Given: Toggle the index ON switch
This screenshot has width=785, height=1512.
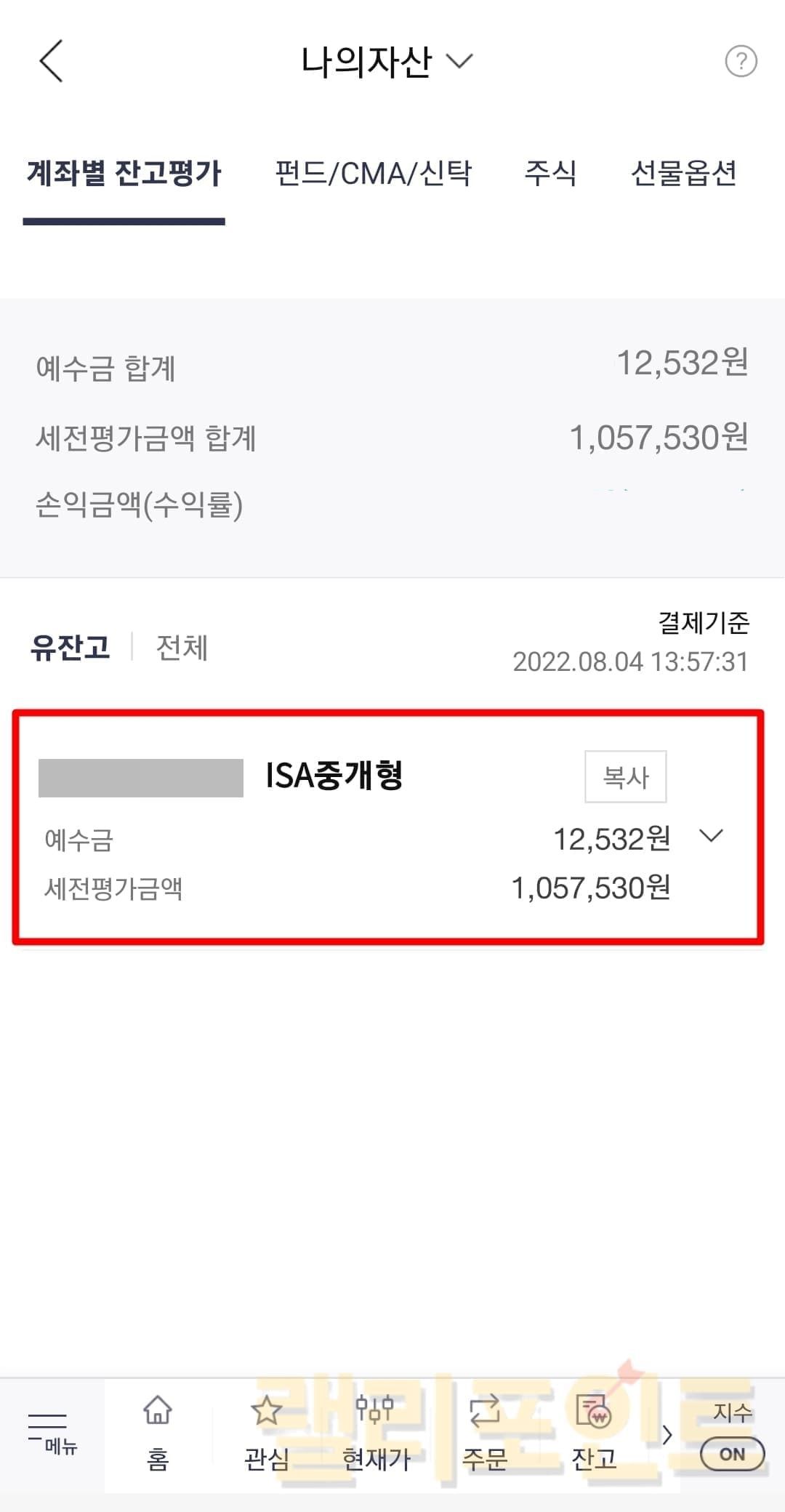Looking at the screenshot, I should tap(732, 1454).
